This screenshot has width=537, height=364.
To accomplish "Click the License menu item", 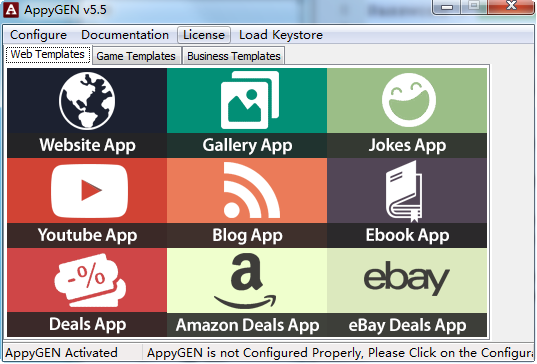I will [x=204, y=35].
